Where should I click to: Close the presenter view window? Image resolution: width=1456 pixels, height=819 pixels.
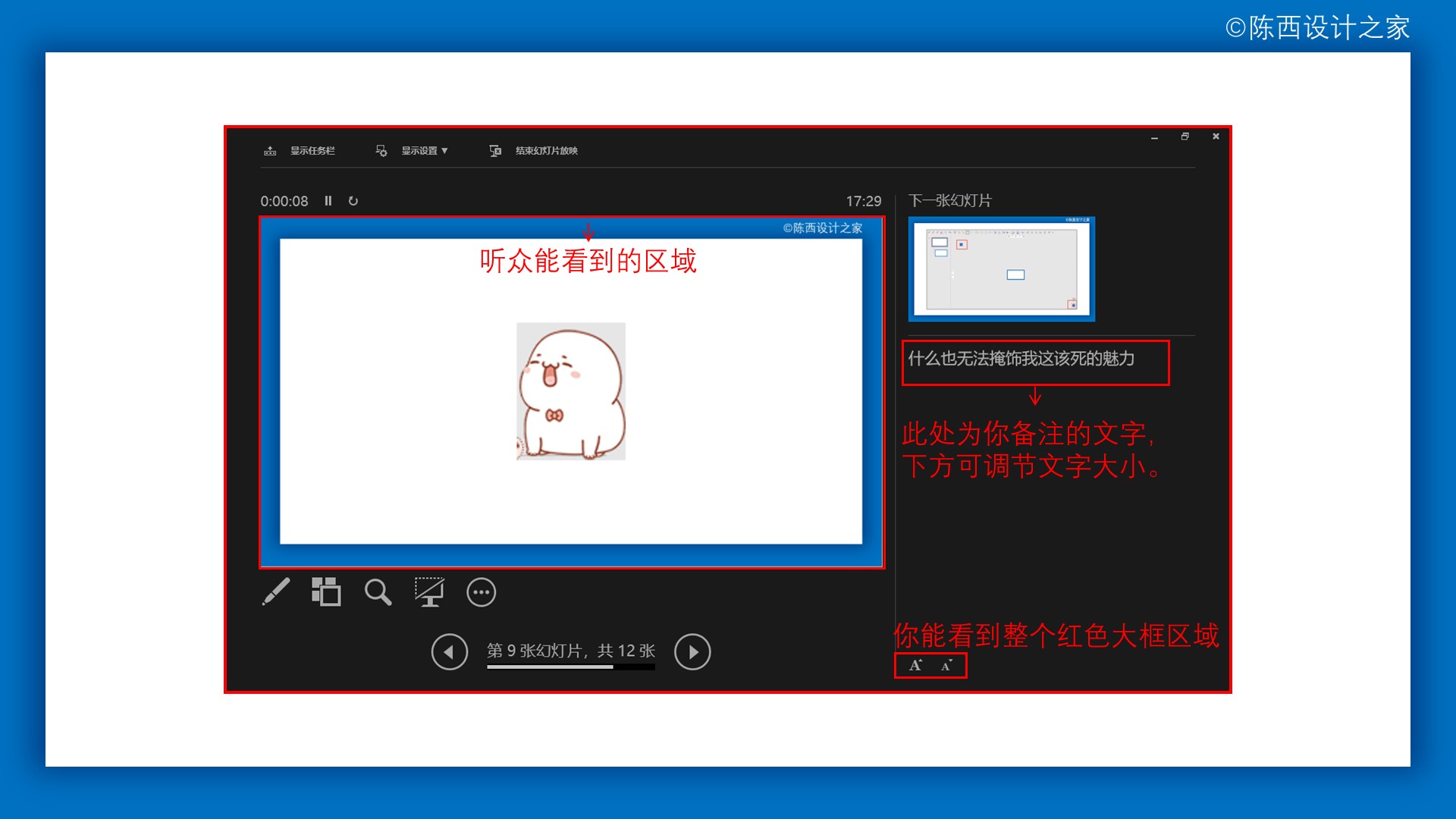tap(1216, 136)
